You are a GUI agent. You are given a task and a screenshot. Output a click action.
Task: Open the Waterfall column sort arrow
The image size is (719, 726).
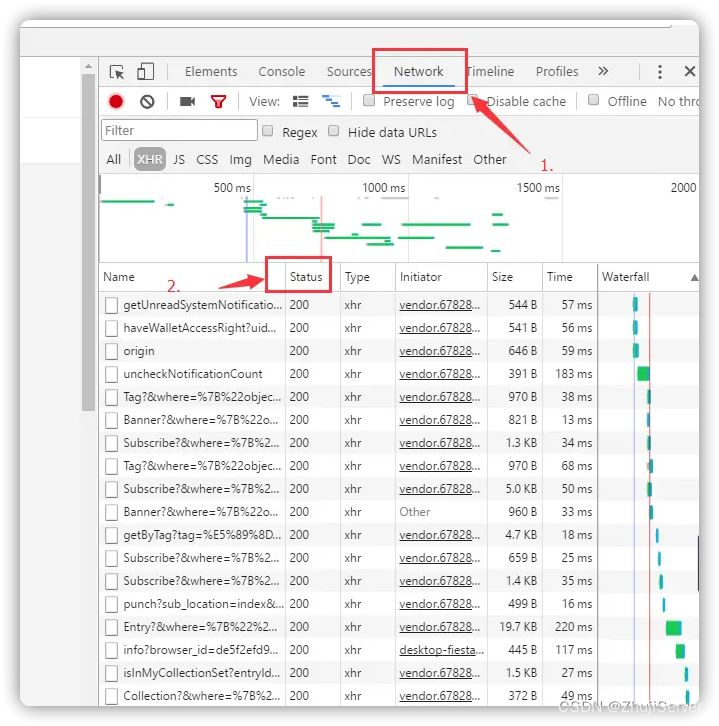(x=694, y=278)
